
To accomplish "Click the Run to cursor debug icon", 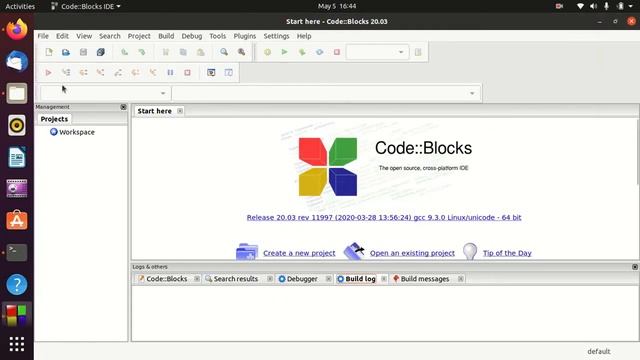I will (66, 72).
